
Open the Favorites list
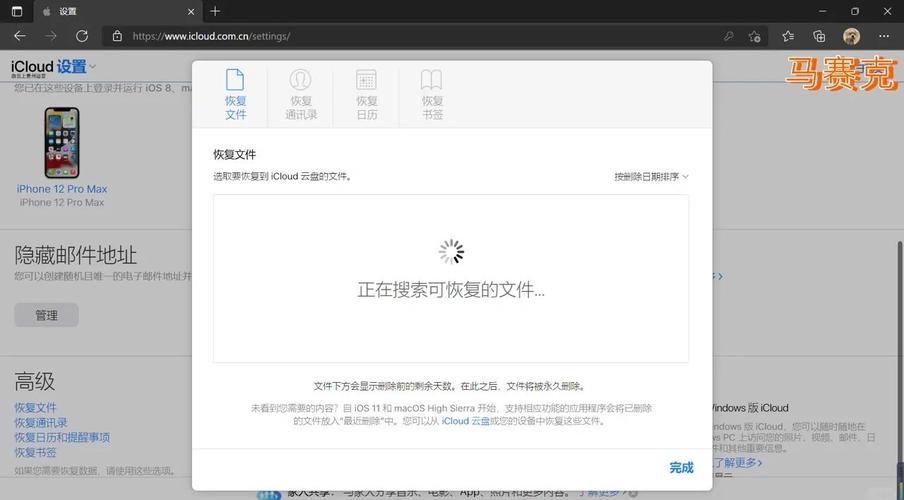[788, 36]
